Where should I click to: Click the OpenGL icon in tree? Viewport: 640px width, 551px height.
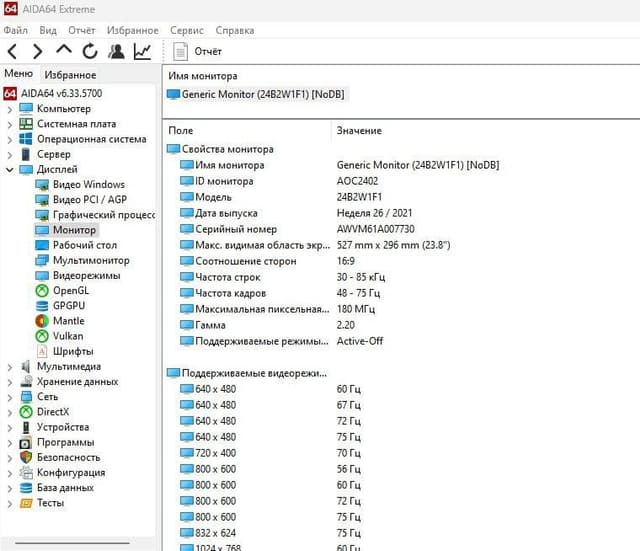tap(42, 291)
